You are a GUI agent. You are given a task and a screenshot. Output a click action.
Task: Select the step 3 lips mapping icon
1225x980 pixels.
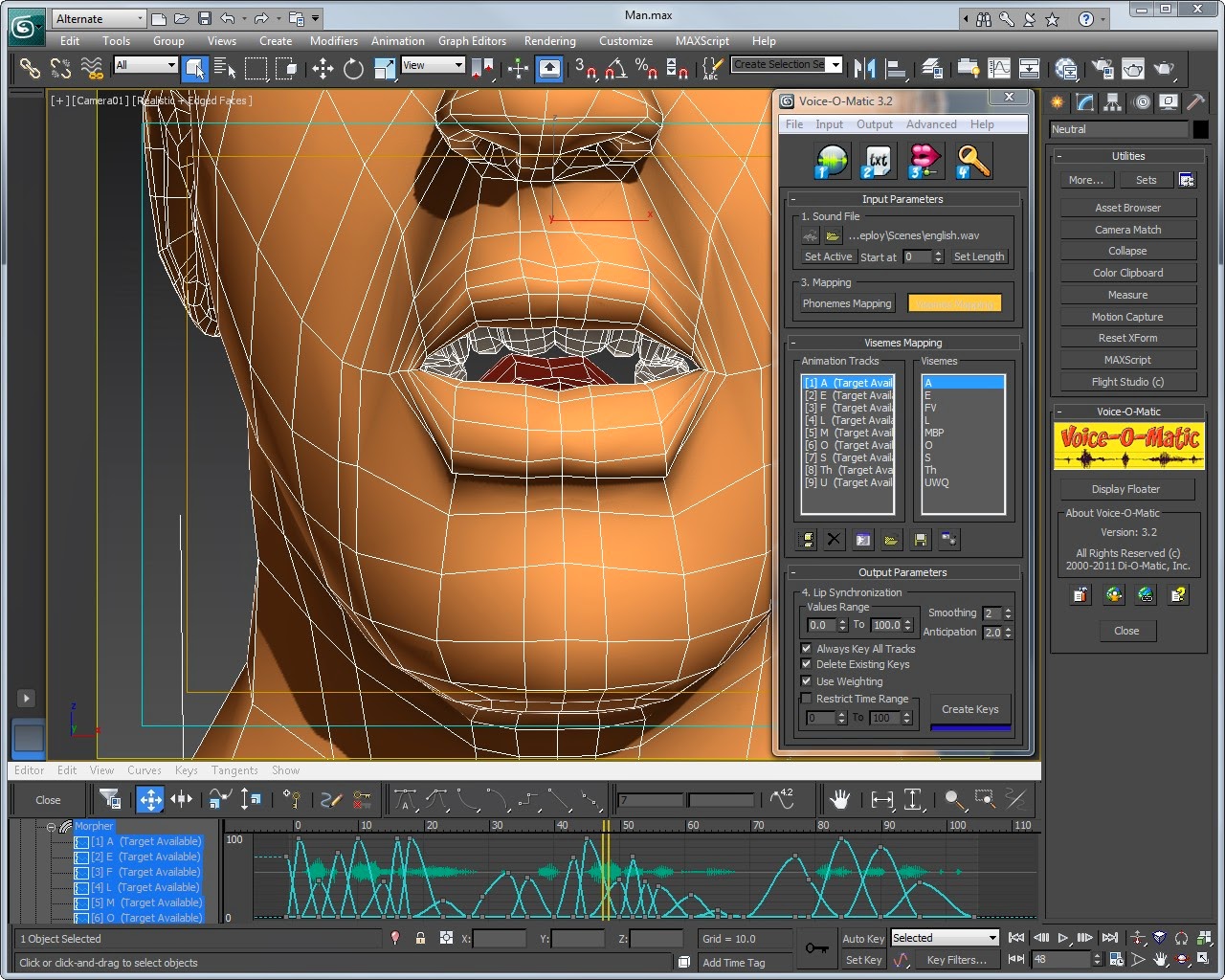(923, 160)
